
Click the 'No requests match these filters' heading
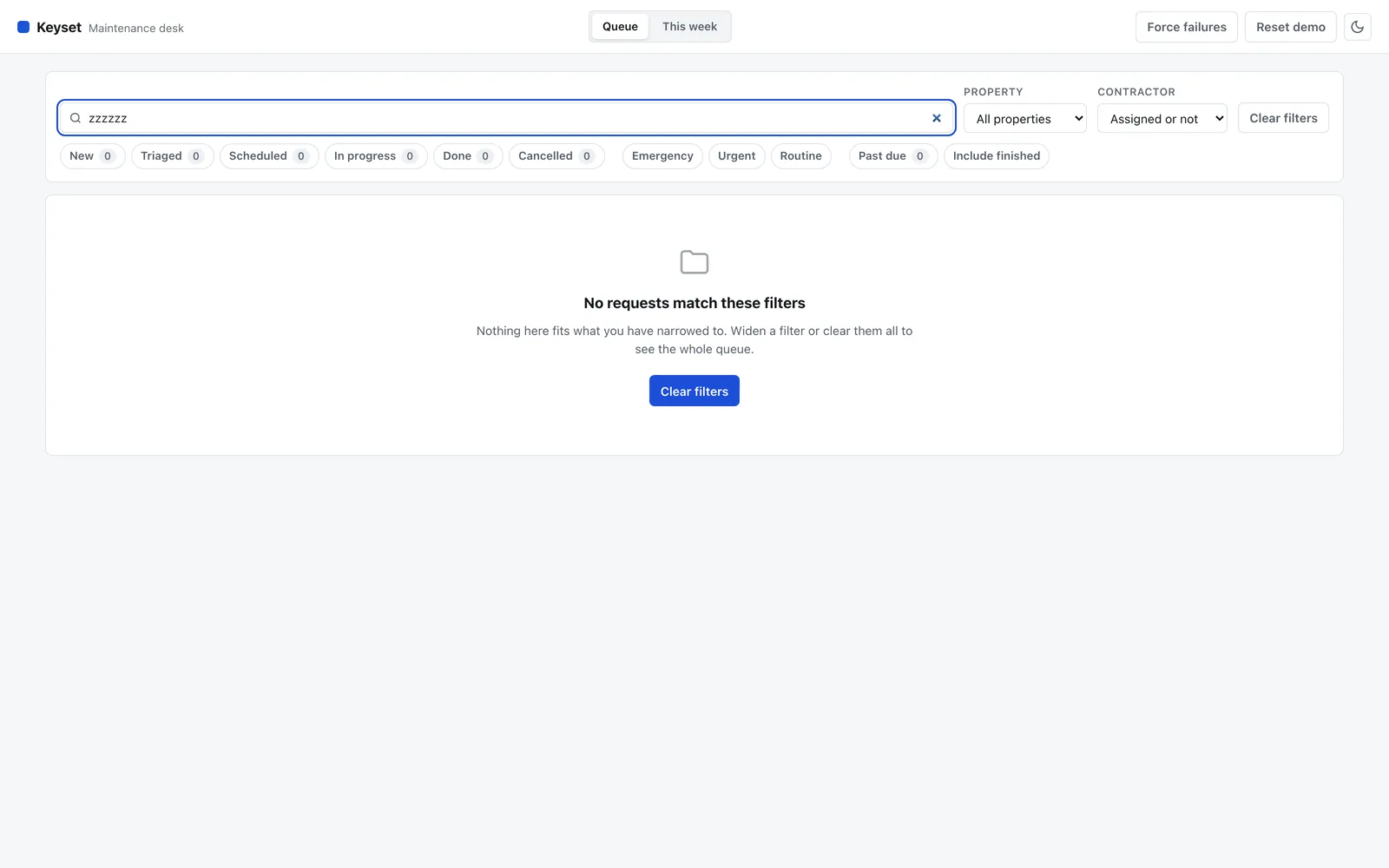tap(694, 303)
